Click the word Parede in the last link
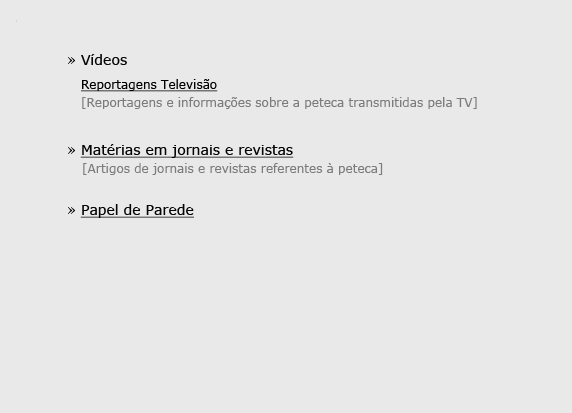The width and height of the screenshot is (572, 413). pyautogui.click(x=170, y=210)
